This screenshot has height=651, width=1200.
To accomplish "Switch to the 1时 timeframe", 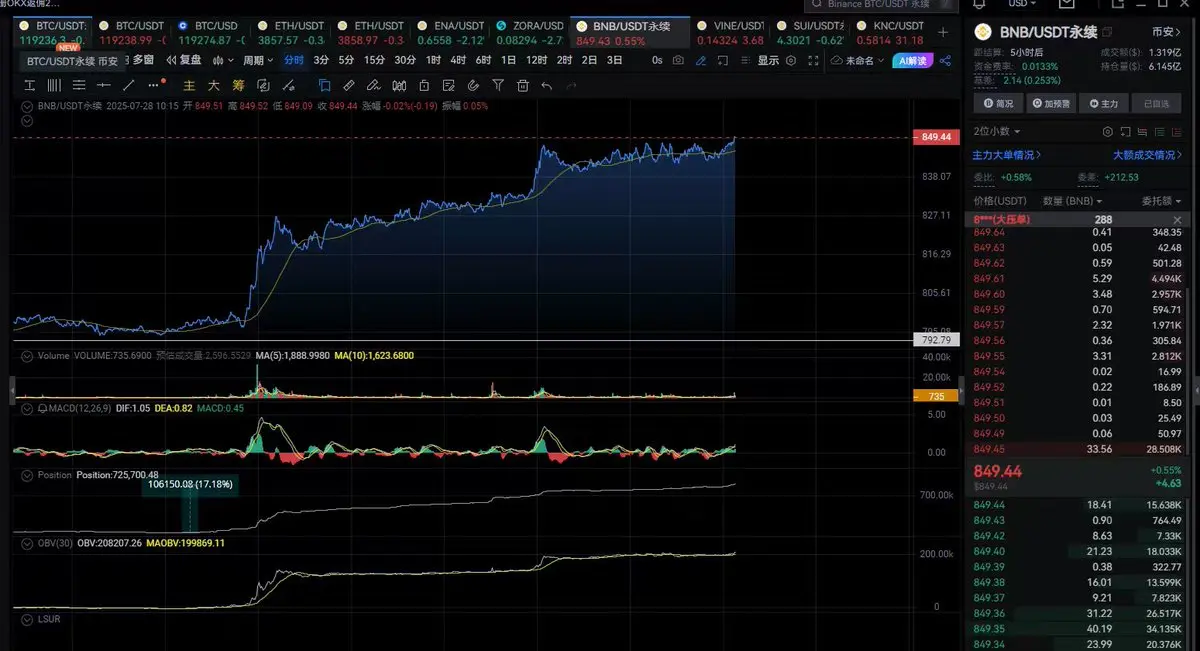I will click(x=433, y=60).
